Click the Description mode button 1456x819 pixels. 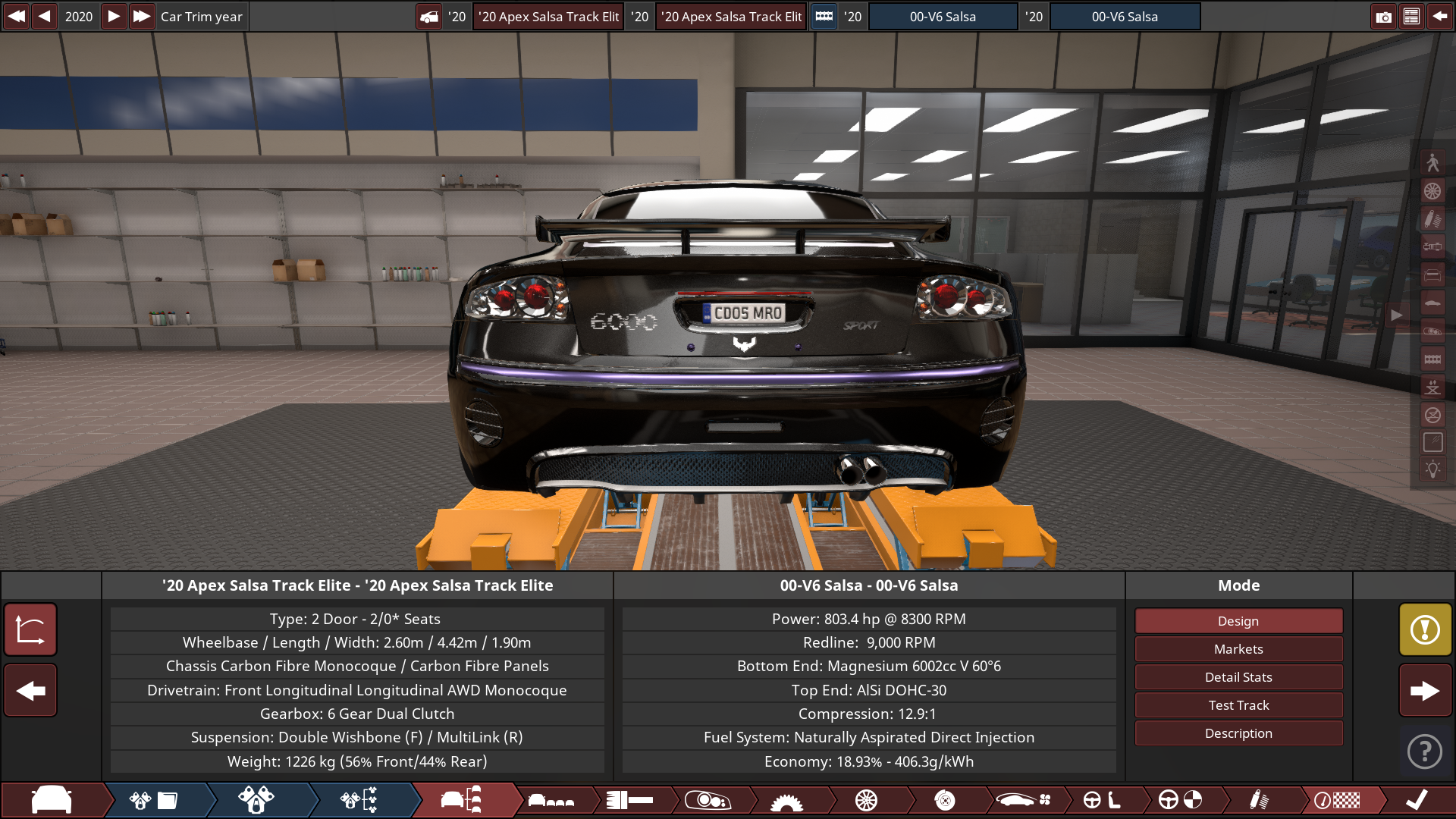point(1238,733)
